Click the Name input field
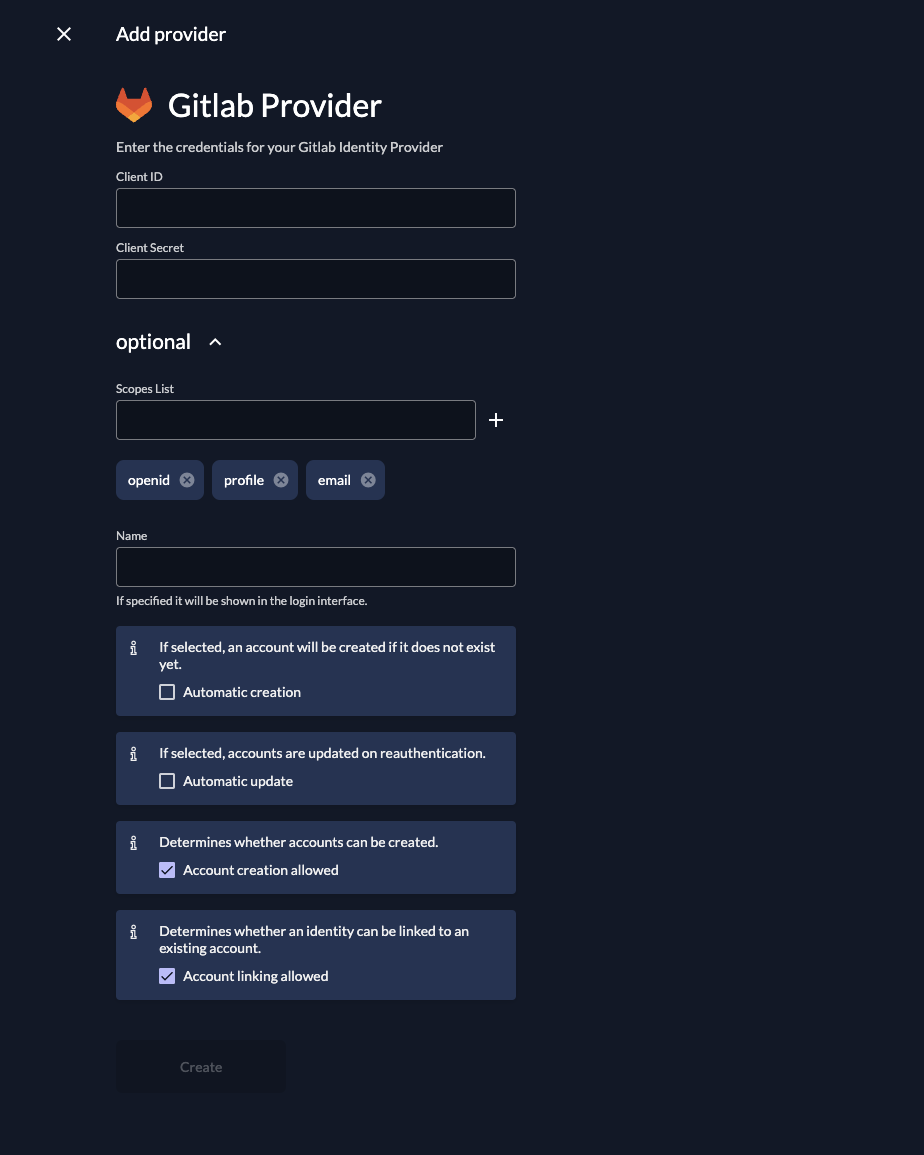This screenshot has width=924, height=1155. tap(316, 567)
